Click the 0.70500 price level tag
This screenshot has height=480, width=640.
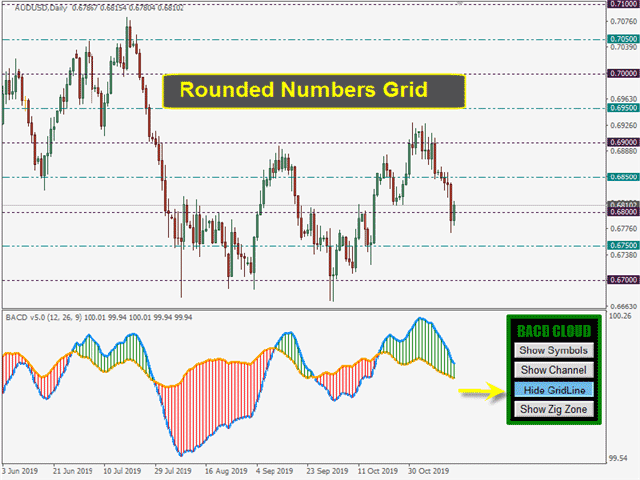point(623,39)
